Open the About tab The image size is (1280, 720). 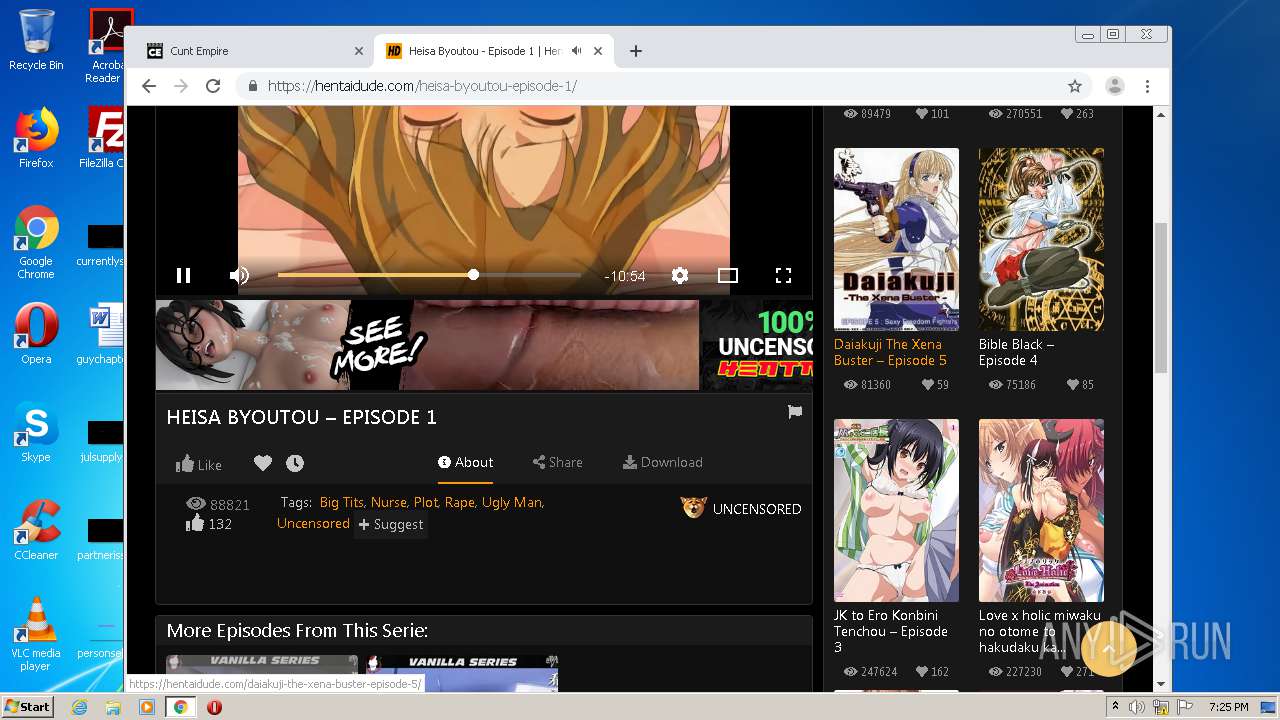coord(465,462)
